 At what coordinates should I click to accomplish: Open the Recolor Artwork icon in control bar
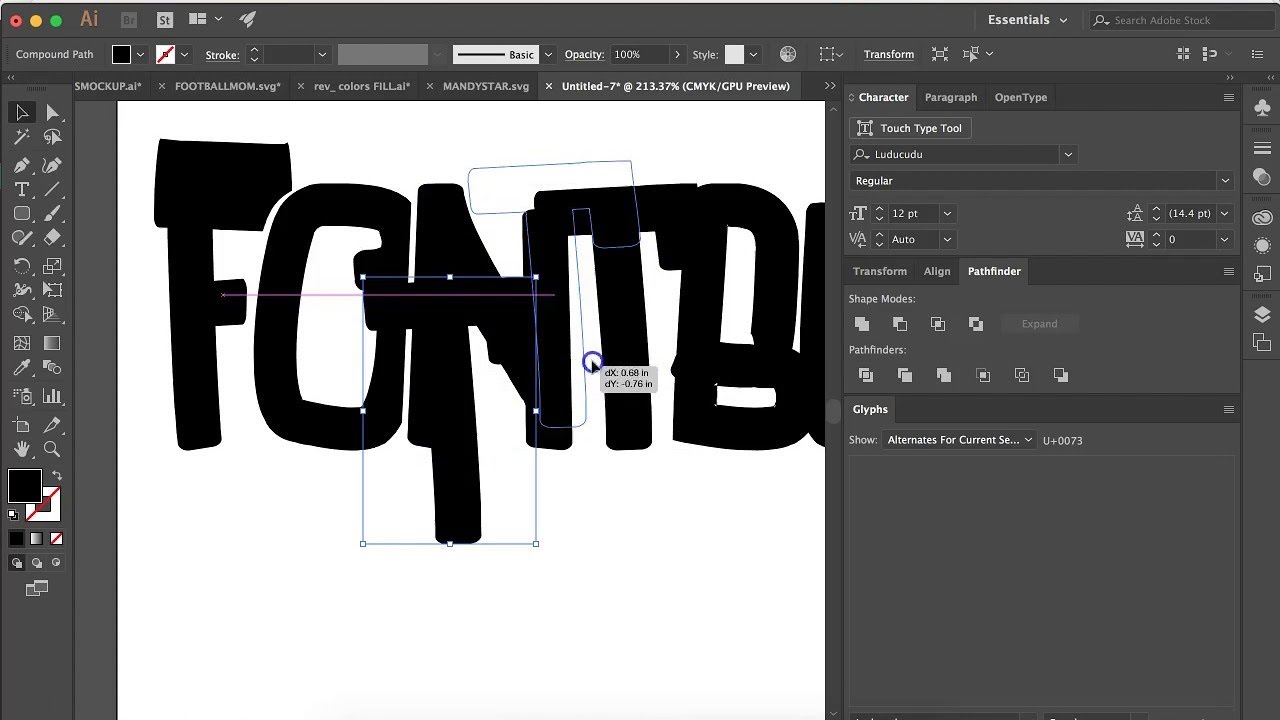coord(788,54)
